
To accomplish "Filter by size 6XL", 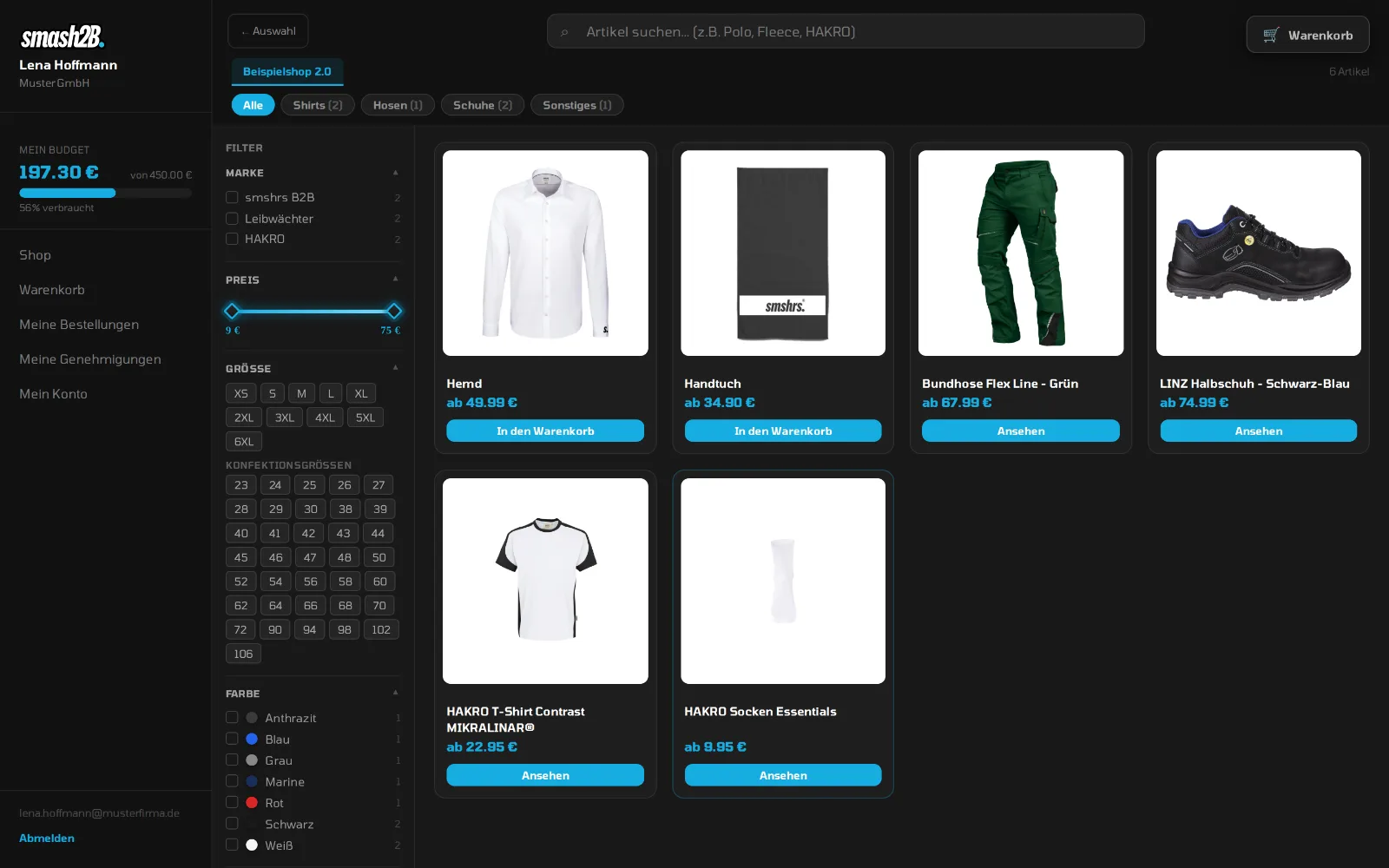I will [244, 442].
